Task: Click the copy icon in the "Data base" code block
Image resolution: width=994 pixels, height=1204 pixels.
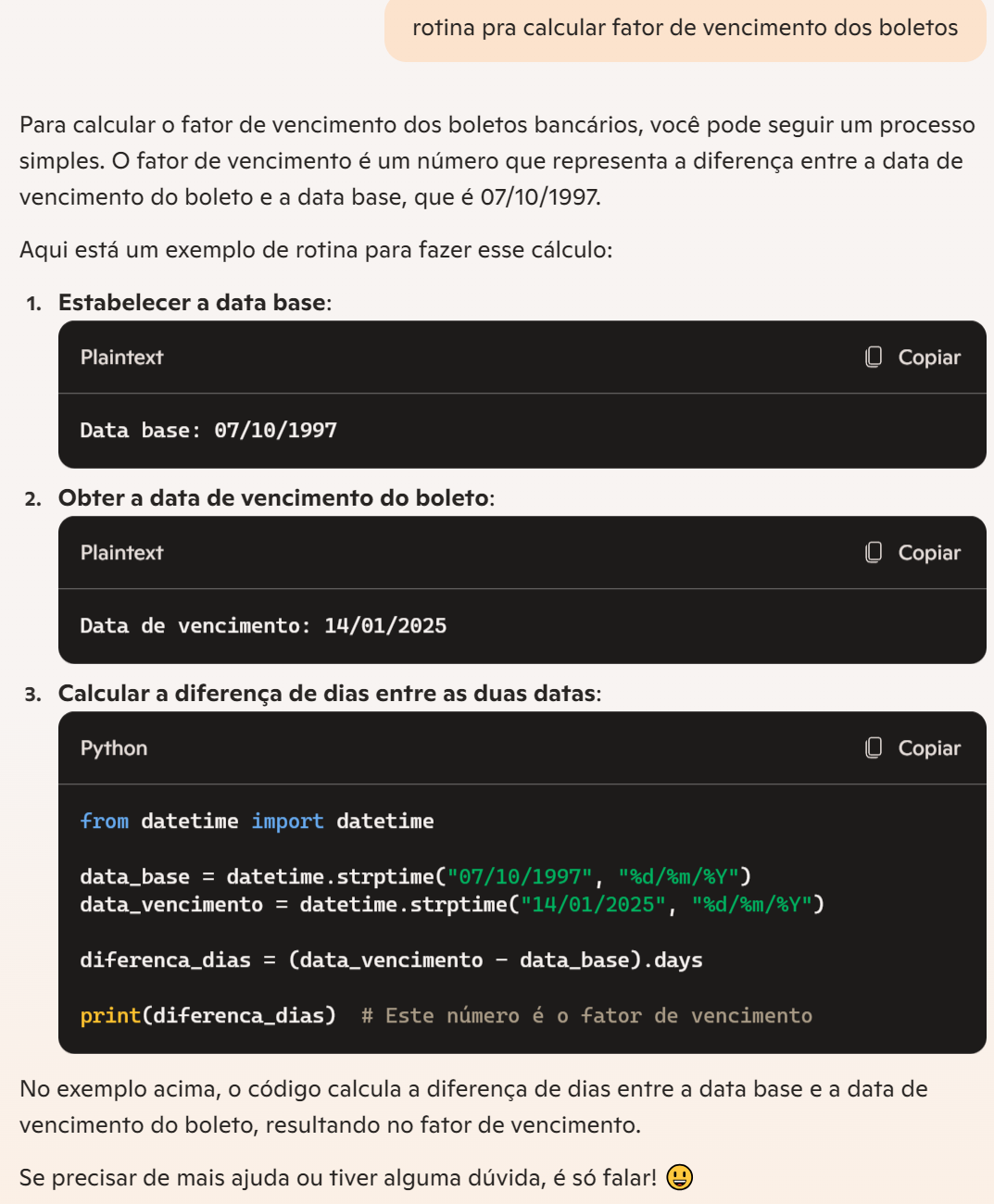Action: (x=874, y=357)
